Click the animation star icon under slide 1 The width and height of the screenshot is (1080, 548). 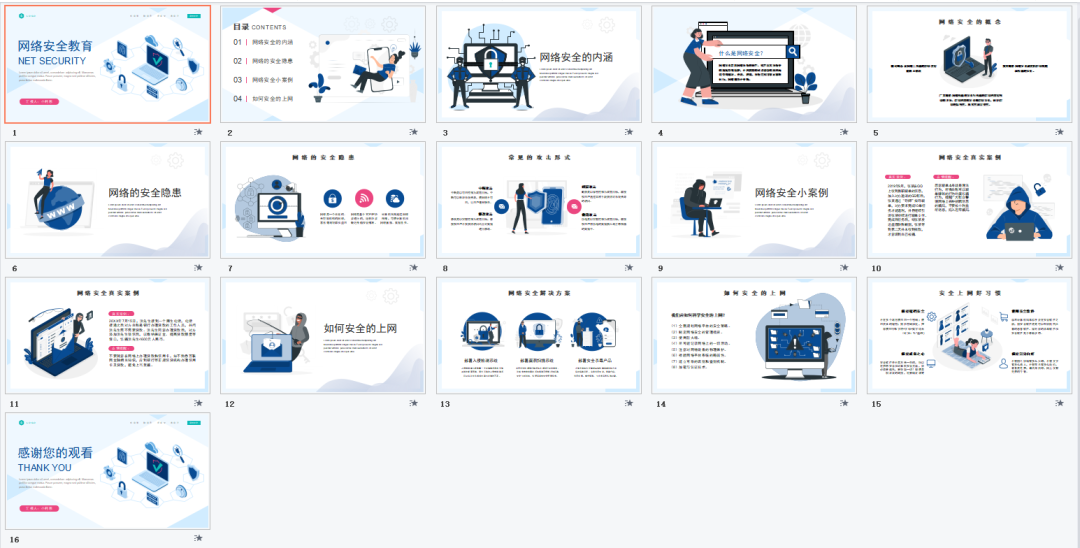(198, 132)
